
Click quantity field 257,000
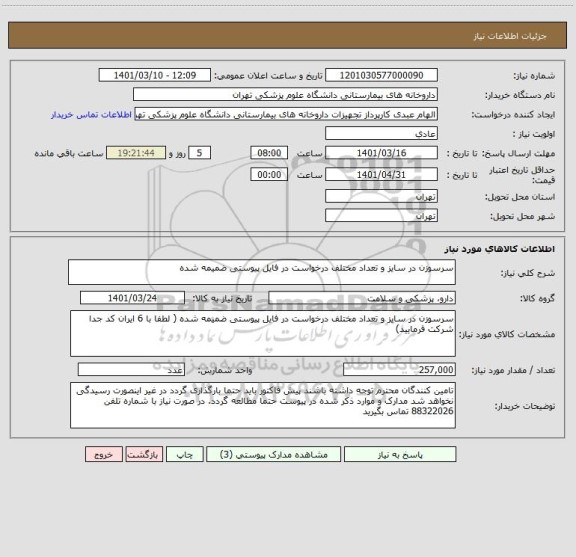[x=399, y=370]
